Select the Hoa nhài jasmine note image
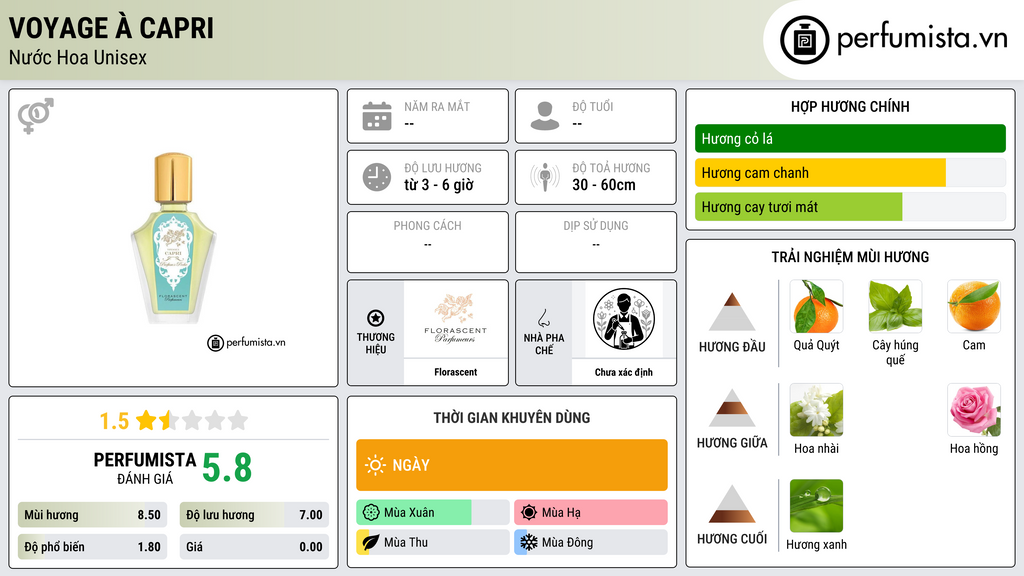Viewport: 1024px width, 576px height. pos(816,410)
